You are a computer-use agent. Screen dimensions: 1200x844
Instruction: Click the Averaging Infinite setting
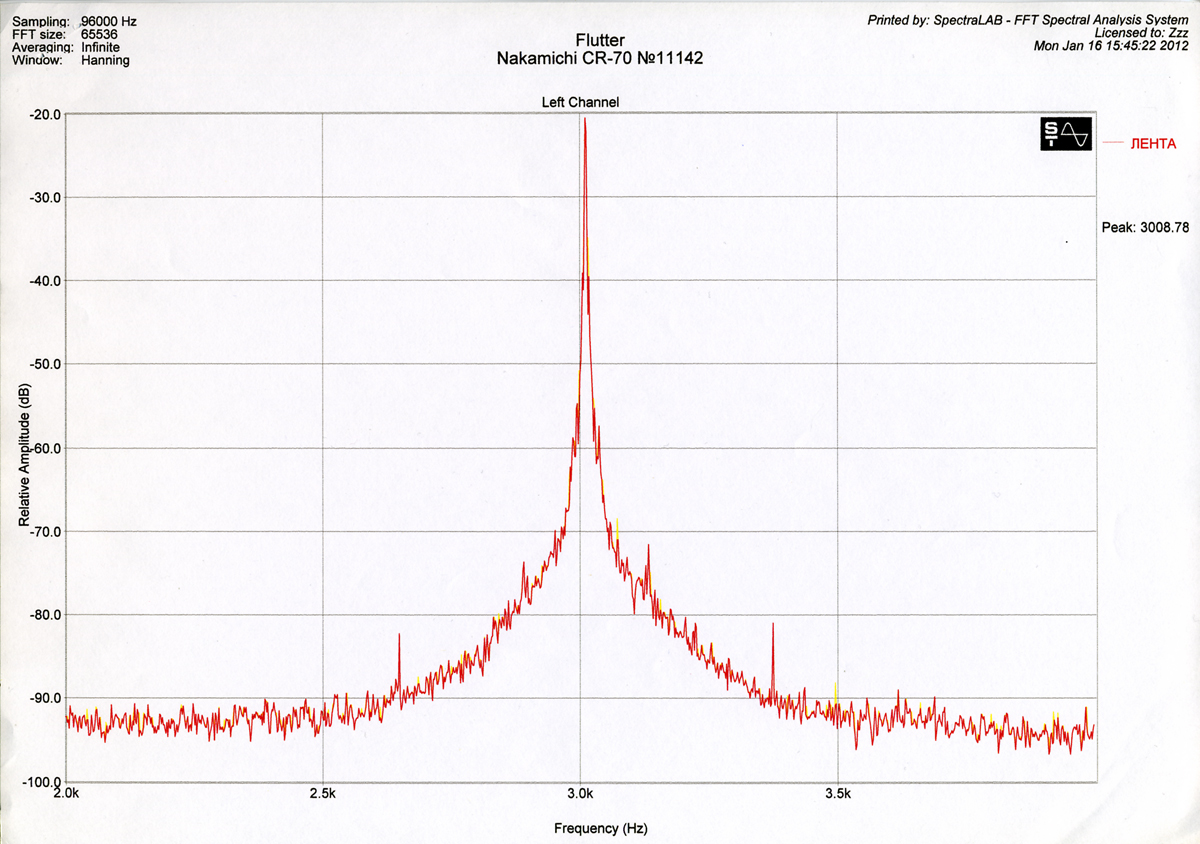click(x=100, y=47)
